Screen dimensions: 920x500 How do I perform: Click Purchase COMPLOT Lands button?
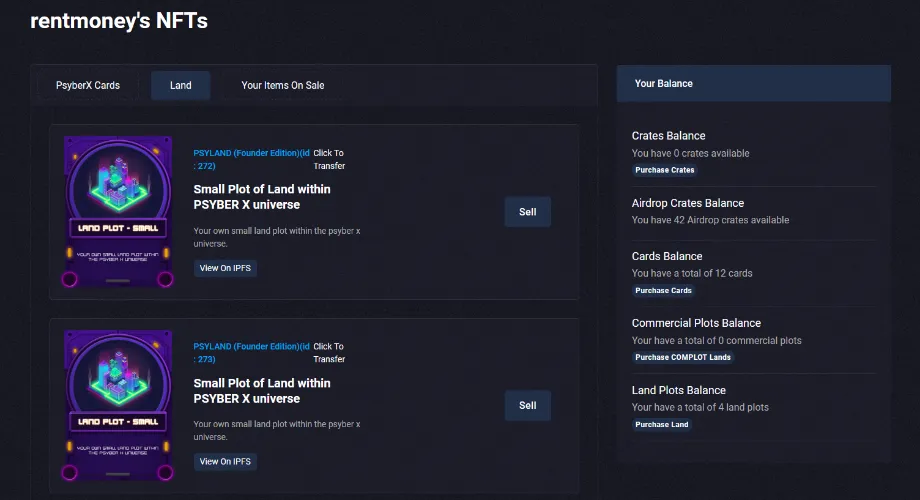click(683, 357)
